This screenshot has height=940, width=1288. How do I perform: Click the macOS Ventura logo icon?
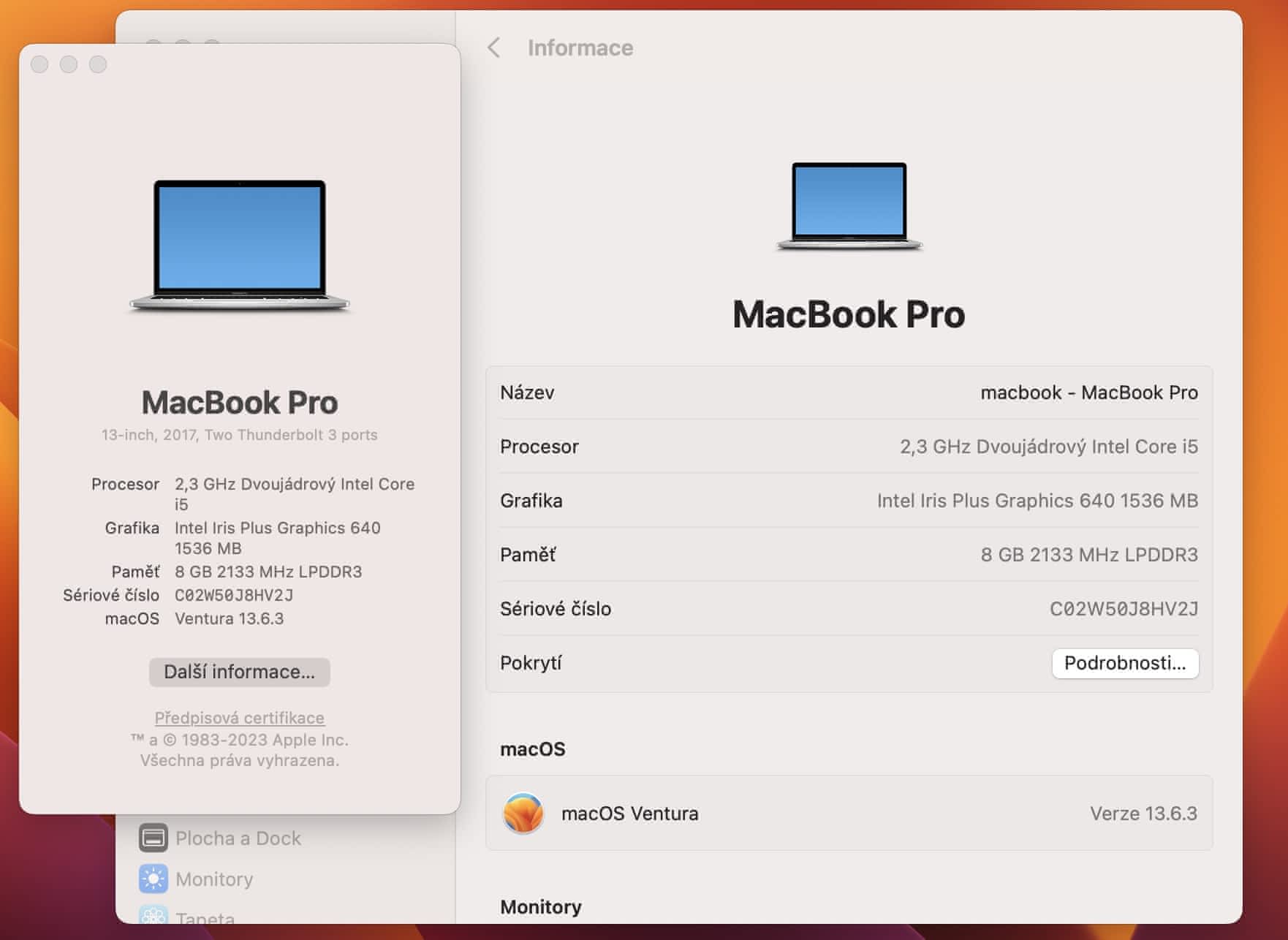tap(523, 813)
